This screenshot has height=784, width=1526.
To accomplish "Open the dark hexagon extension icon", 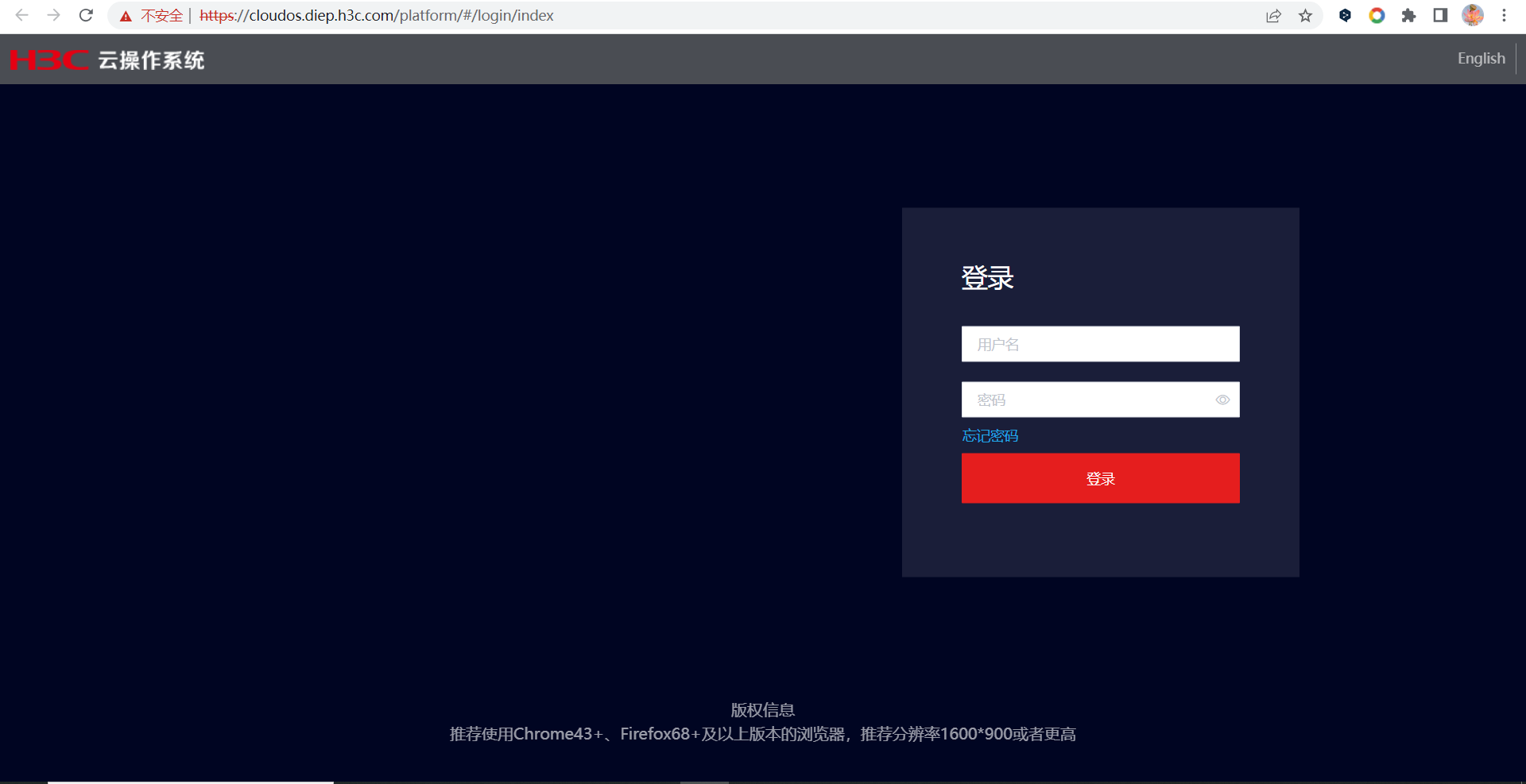I will 1345,15.
